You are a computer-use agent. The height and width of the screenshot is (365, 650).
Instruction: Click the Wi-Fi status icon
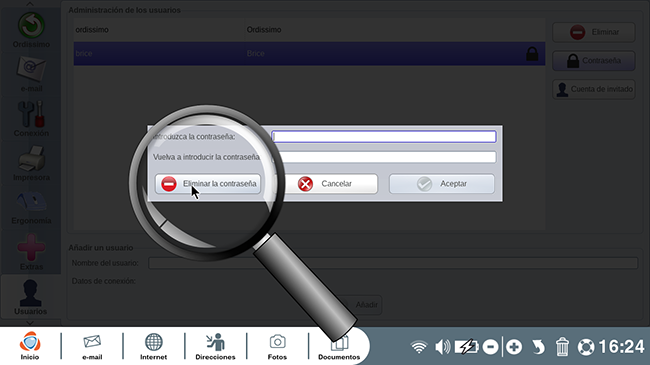419,346
